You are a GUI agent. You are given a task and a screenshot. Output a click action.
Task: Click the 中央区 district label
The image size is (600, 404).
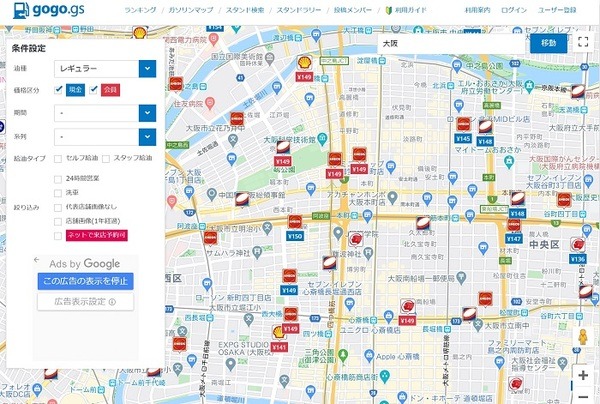pyautogui.click(x=545, y=245)
